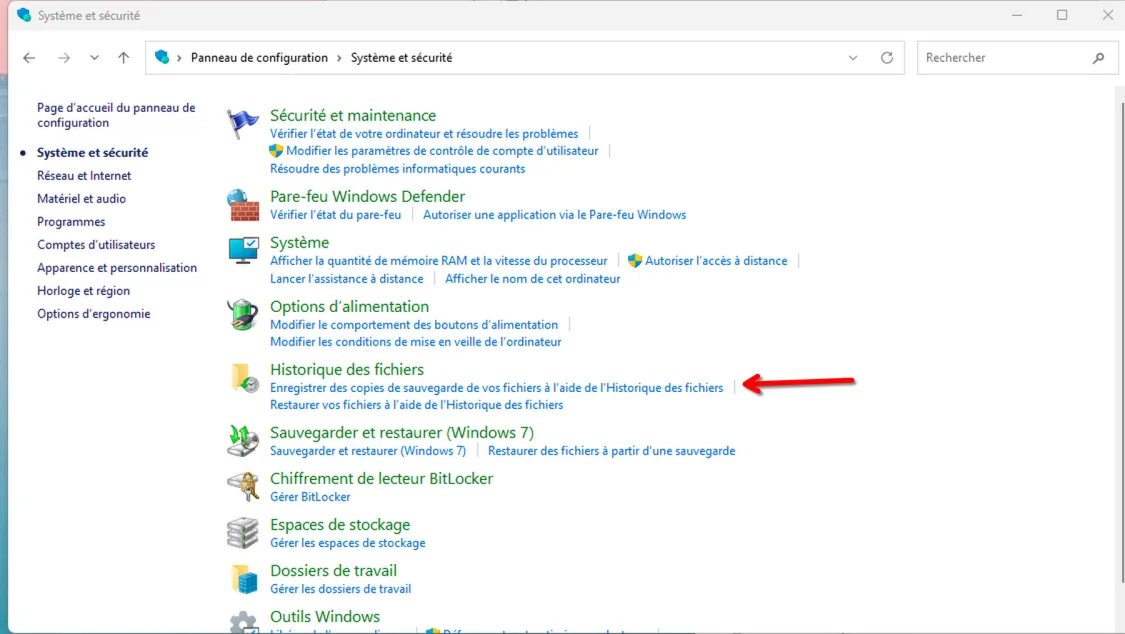Click Gérer les dossiers de travail

[x=340, y=589]
